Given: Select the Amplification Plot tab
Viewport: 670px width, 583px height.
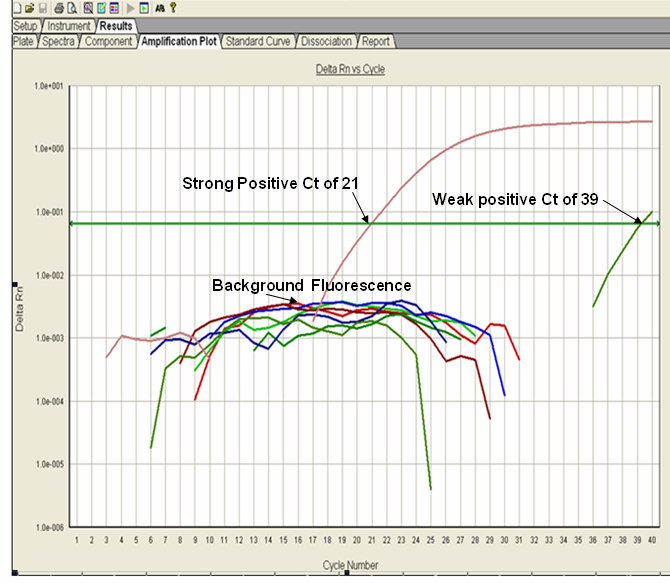Looking at the screenshot, I should (179, 41).
